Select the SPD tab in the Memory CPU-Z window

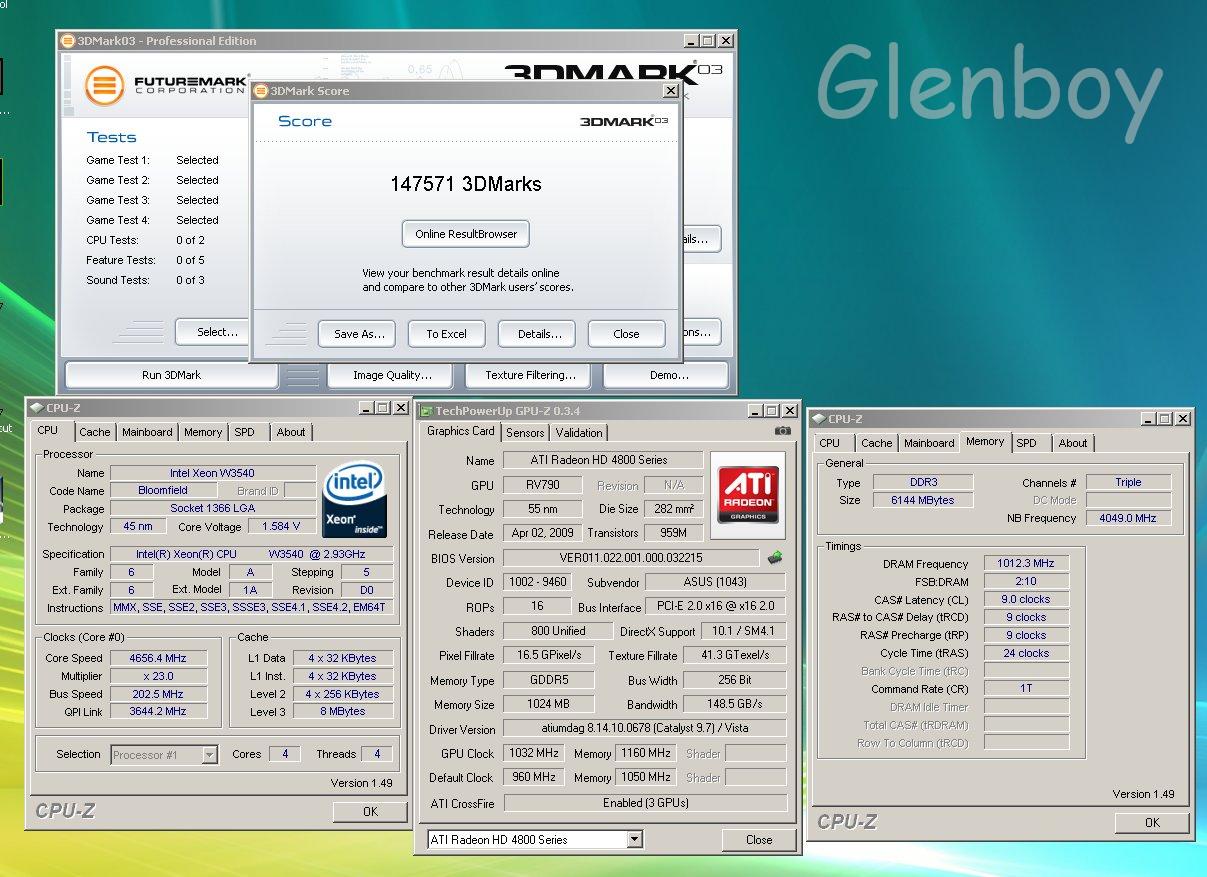(1026, 443)
